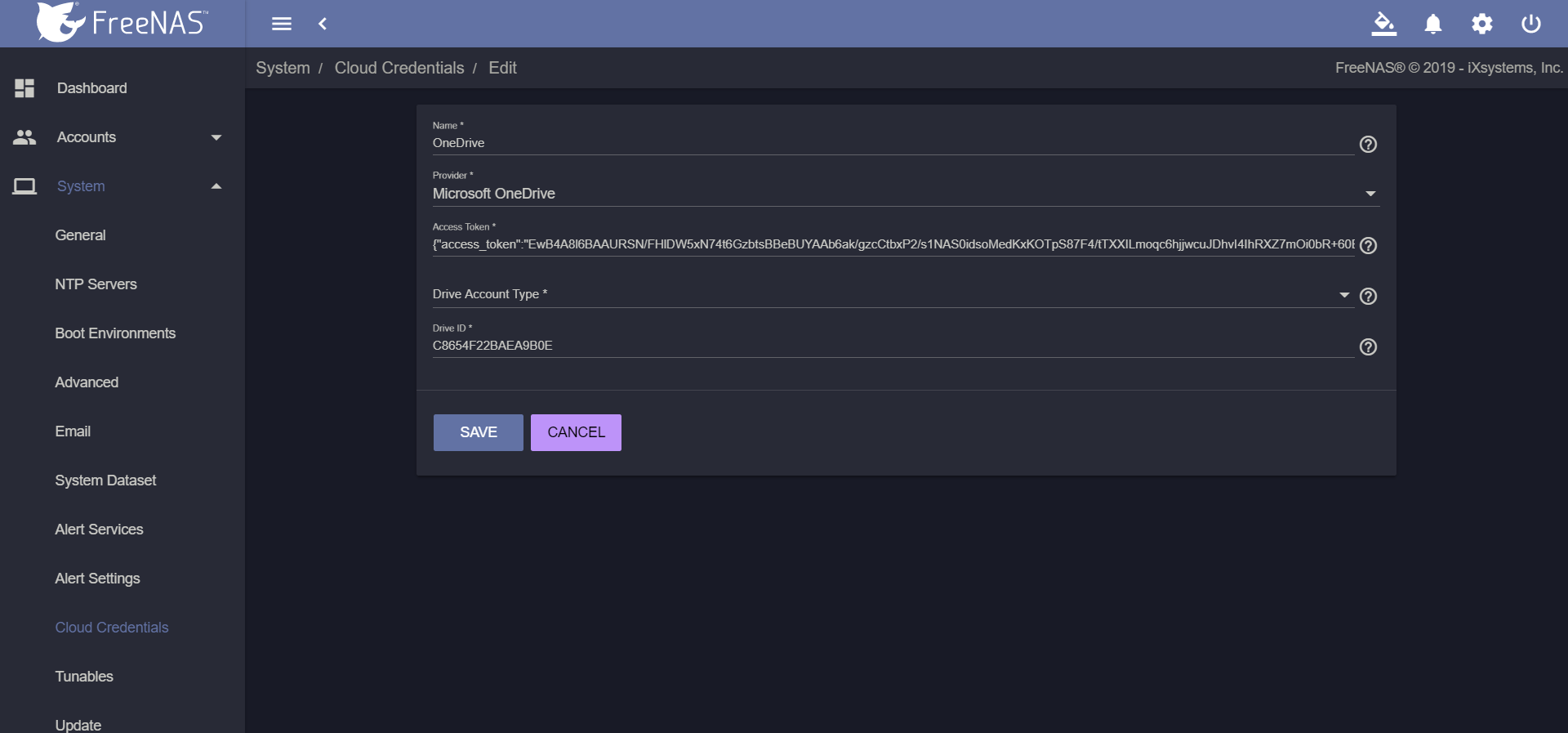Open Alert Settings page

[x=97, y=579]
